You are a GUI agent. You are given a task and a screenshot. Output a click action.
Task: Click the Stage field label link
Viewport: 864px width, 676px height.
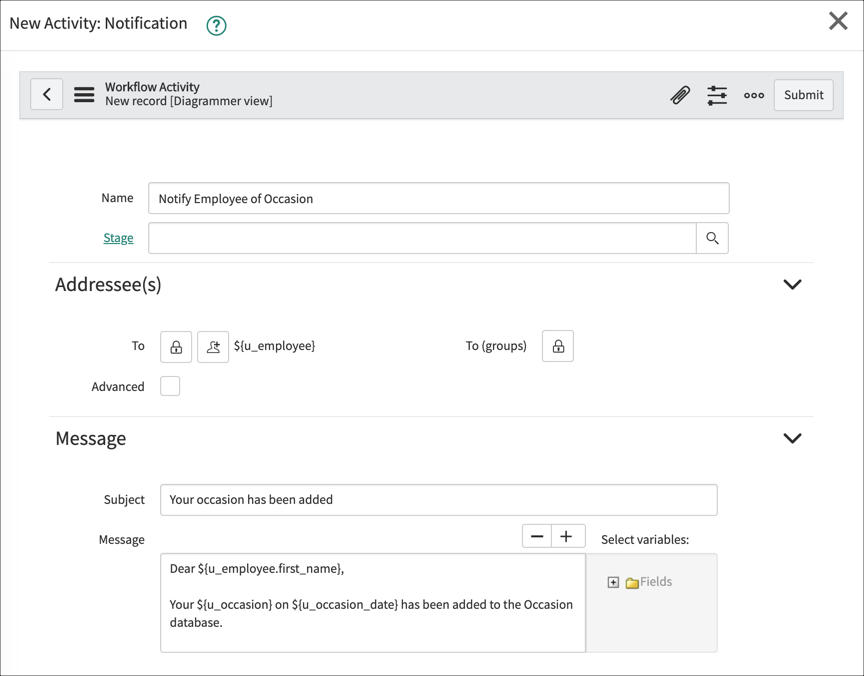point(118,238)
